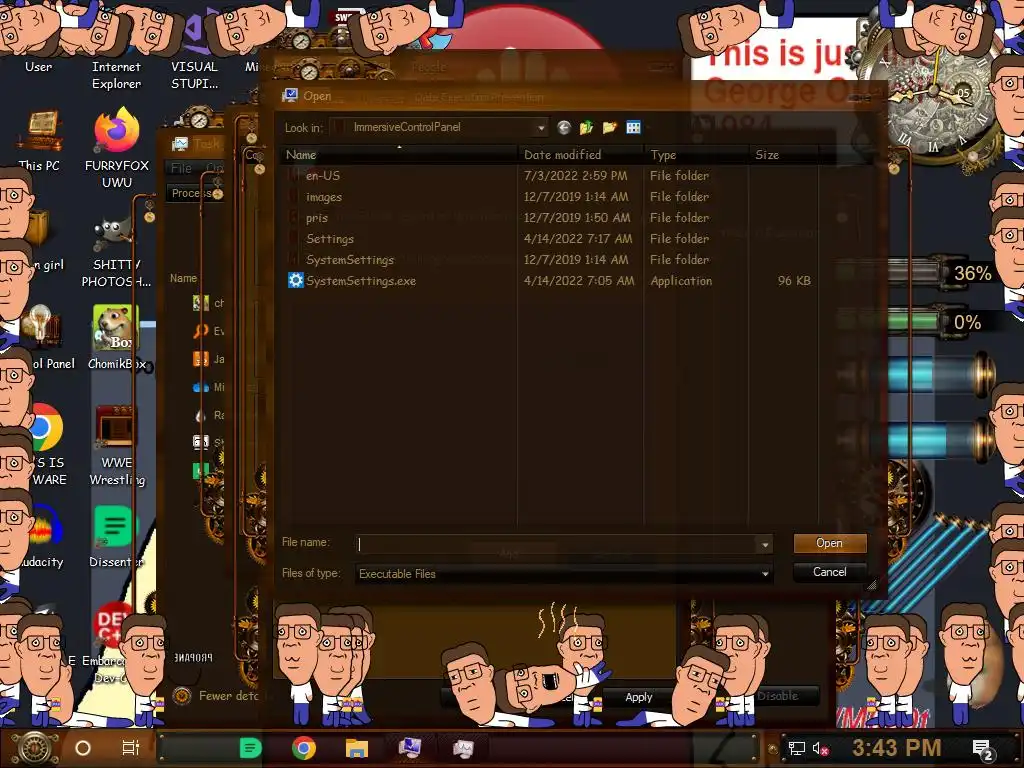Open the Internet Explorer desktop shortcut
Image resolution: width=1024 pixels, height=768 pixels.
(116, 74)
